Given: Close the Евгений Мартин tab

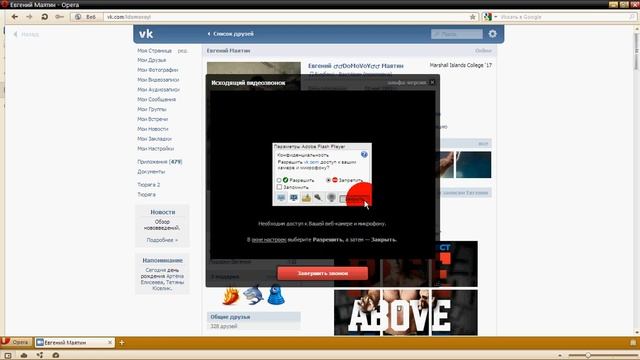Looking at the screenshot, I should [110, 342].
